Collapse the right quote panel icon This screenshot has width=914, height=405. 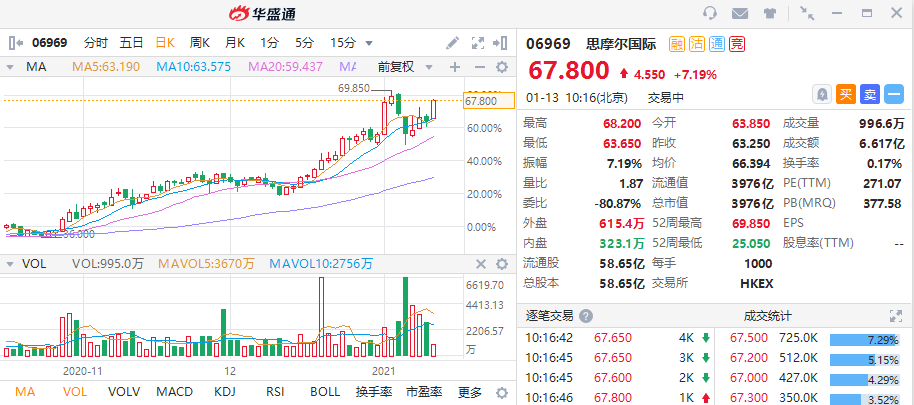(500, 43)
